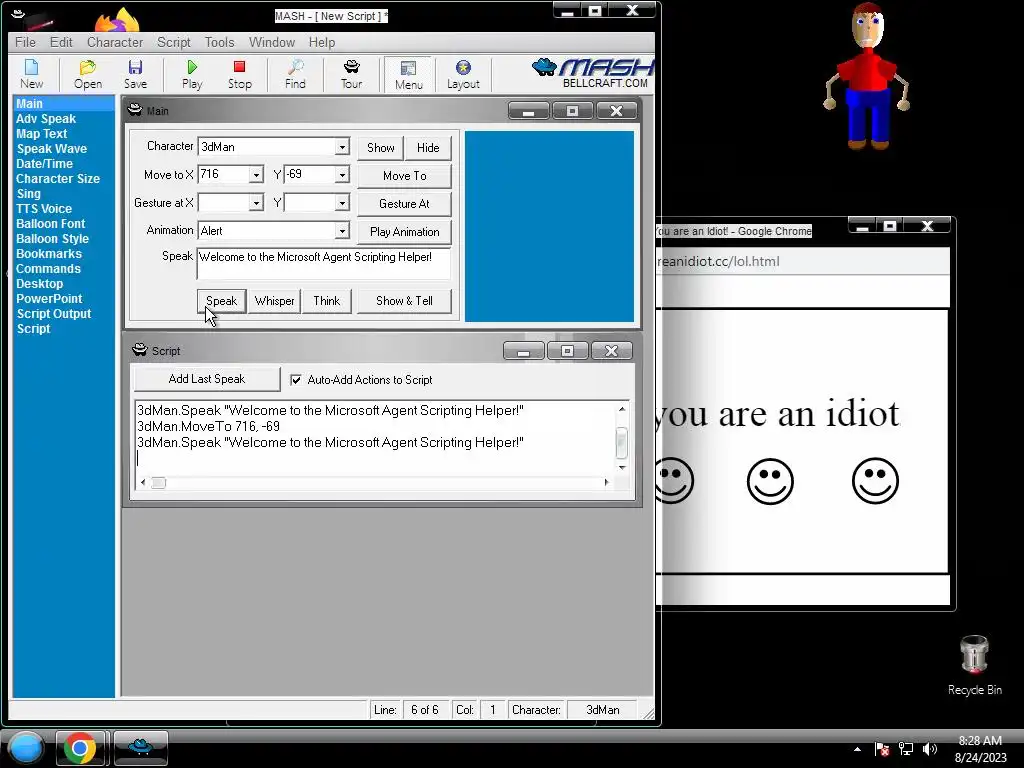Open the Recycle Bin desktop icon
The height and width of the screenshot is (768, 1024).
[974, 665]
